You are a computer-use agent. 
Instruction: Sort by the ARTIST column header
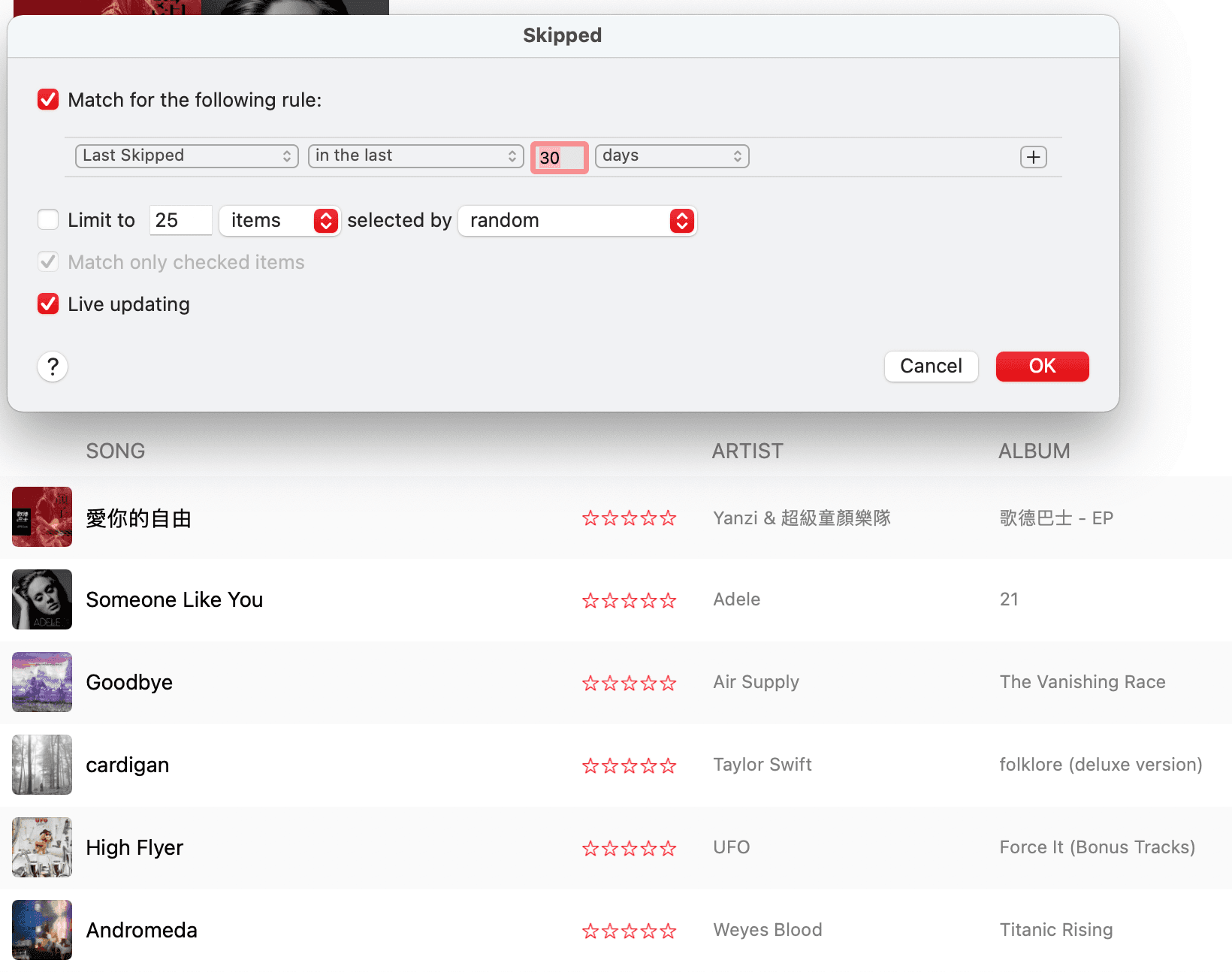pyautogui.click(x=747, y=451)
